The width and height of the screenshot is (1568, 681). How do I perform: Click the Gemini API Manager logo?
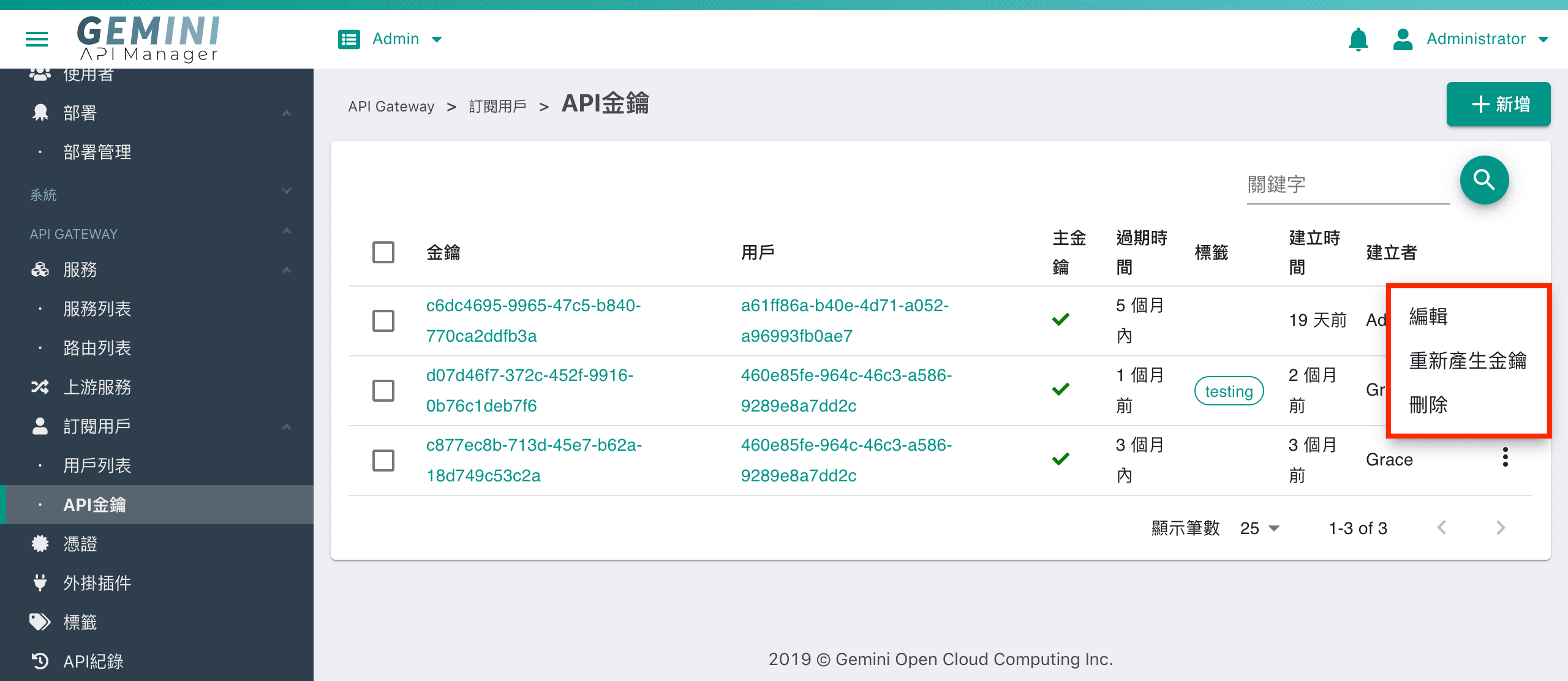(149, 39)
